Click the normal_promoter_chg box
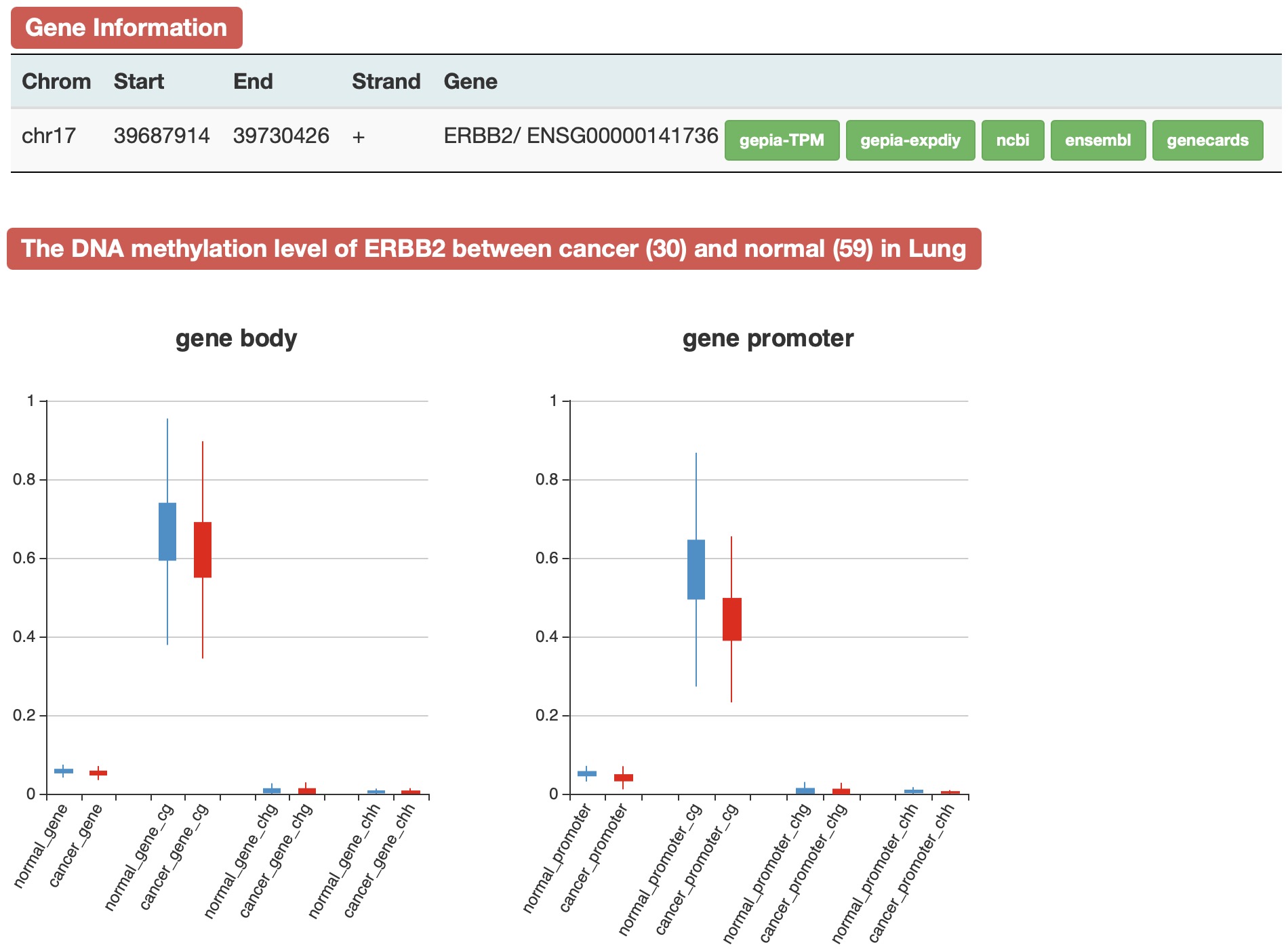Image resolution: width=1288 pixels, height=949 pixels. [805, 790]
